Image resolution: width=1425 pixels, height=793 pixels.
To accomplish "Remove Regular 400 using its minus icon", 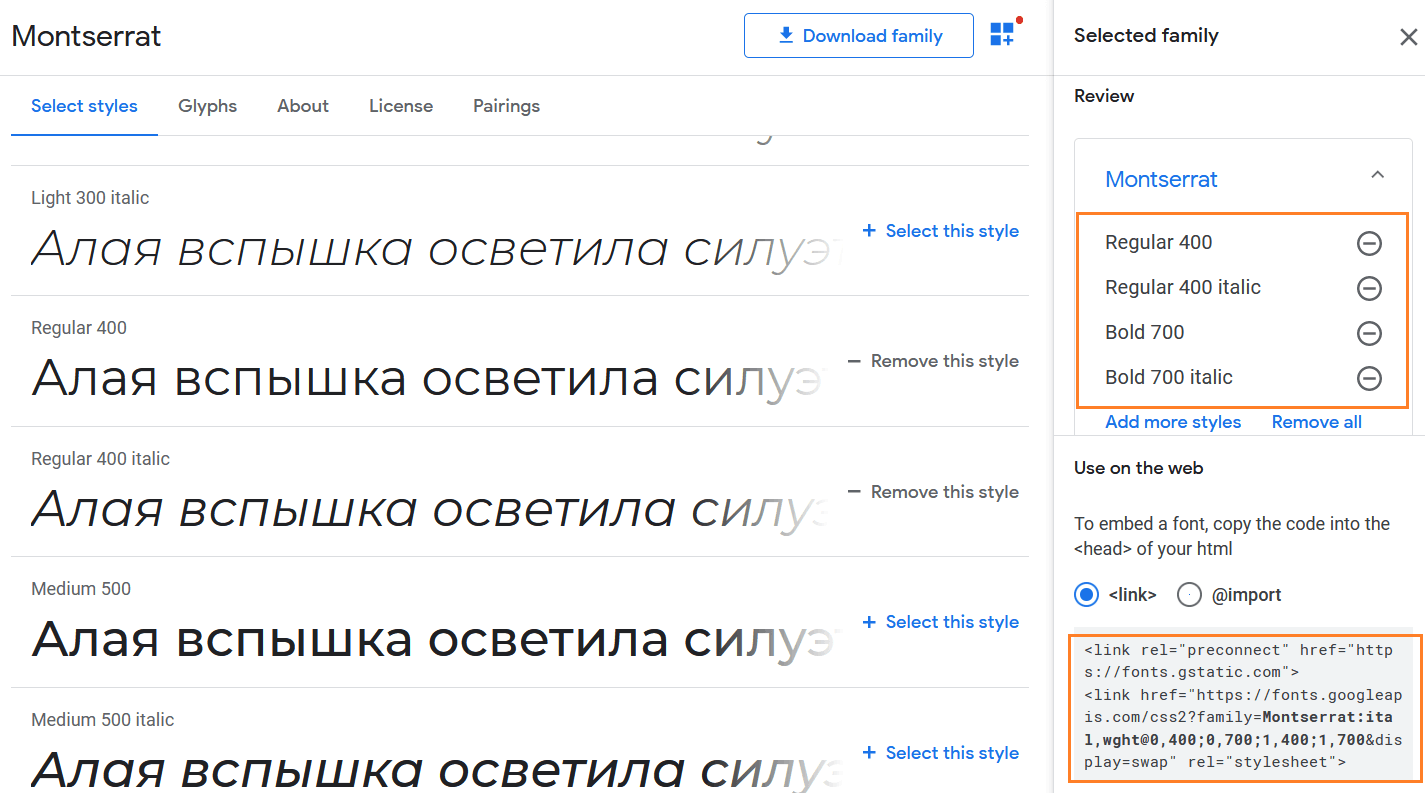I will tap(1368, 243).
